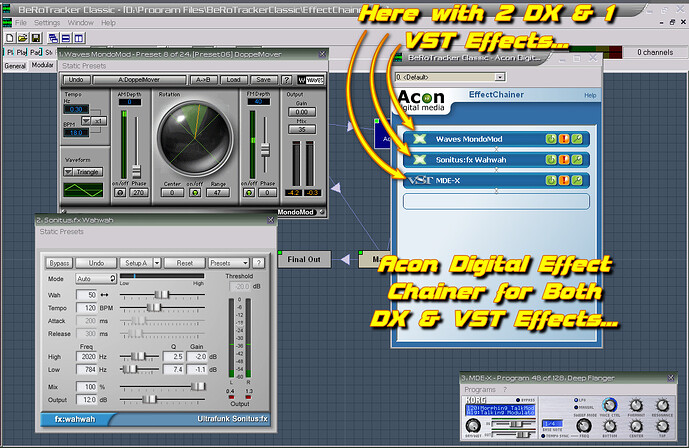Viewport: 689px width, 448px height.
Task: Click the VST icon beside MDE-X
Action: click(419, 180)
